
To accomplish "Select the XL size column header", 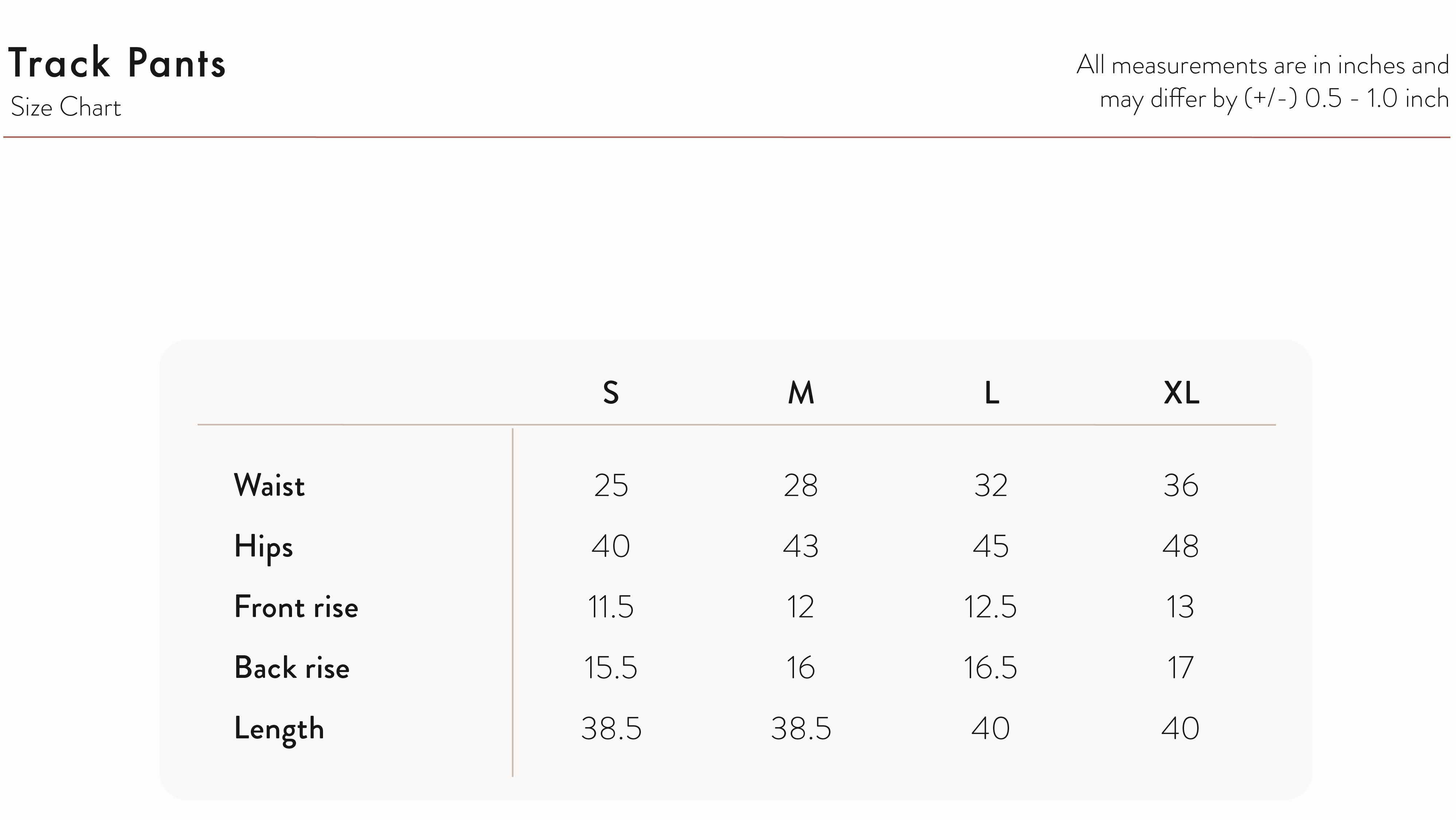I will 1181,392.
